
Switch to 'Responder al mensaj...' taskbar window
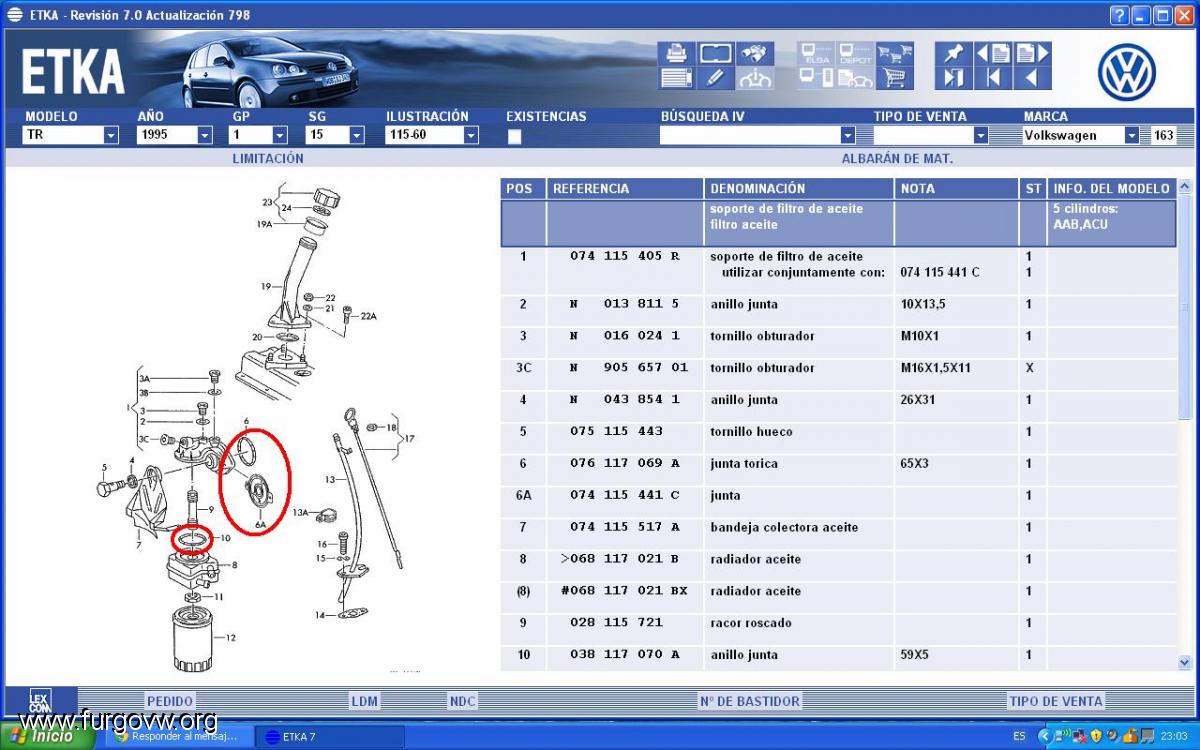[x=178, y=737]
